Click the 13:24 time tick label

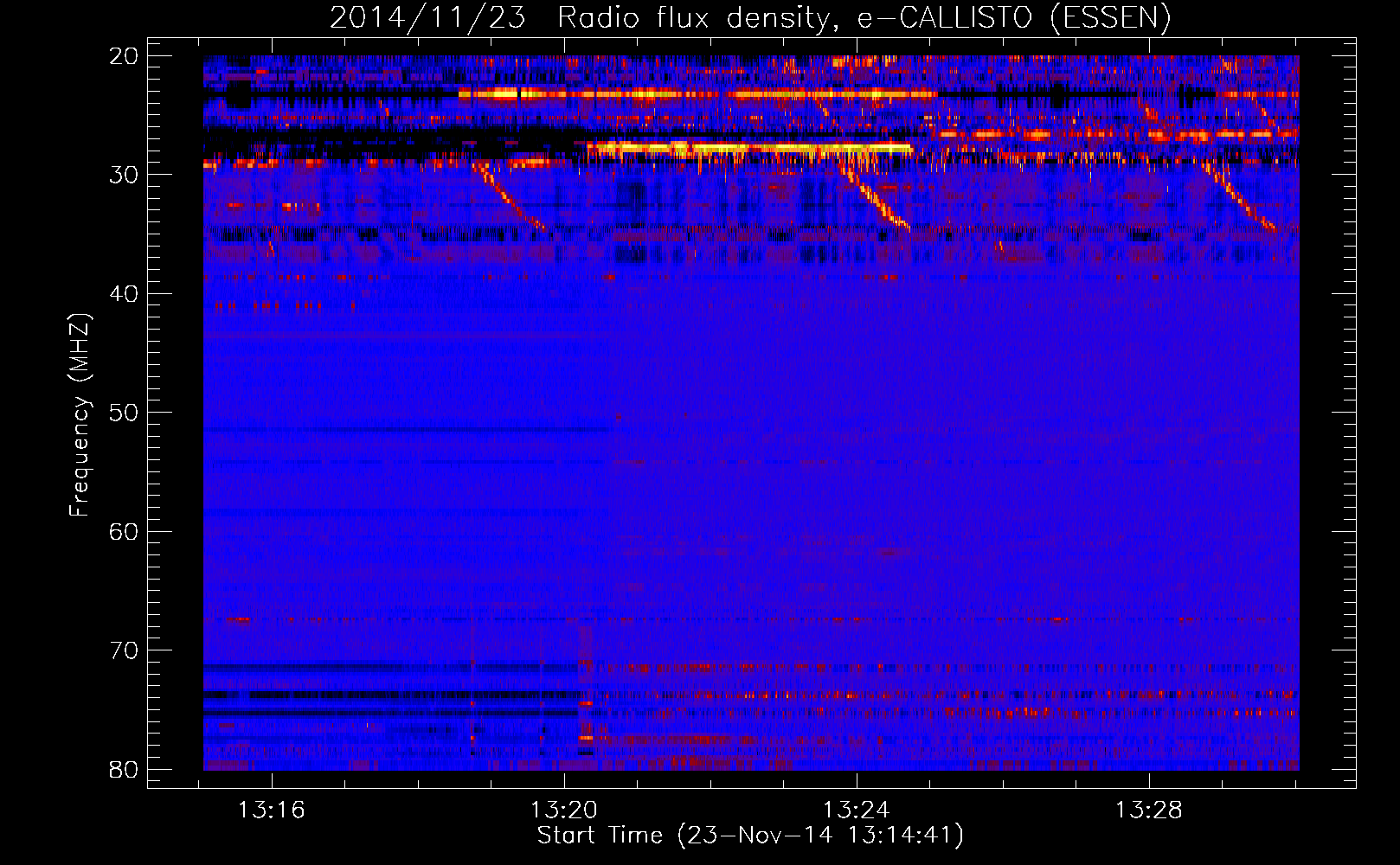(x=857, y=811)
